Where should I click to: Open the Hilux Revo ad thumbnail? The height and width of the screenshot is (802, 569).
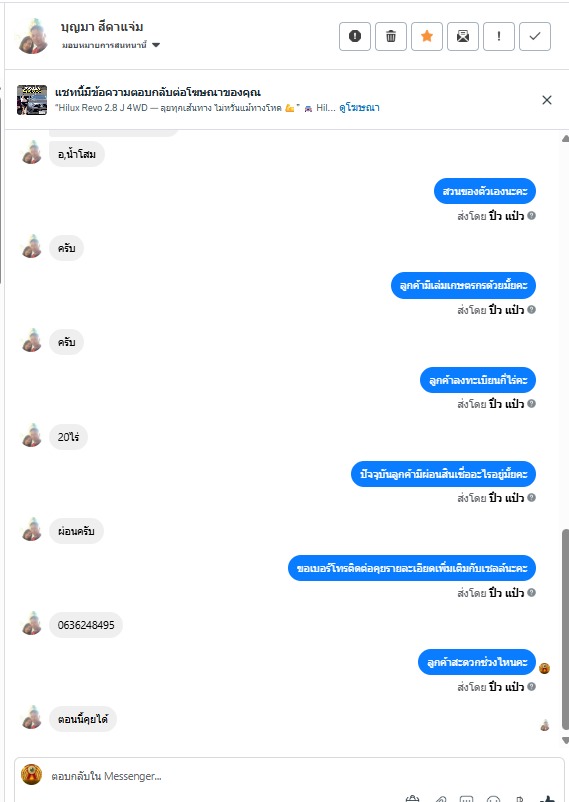pos(32,100)
